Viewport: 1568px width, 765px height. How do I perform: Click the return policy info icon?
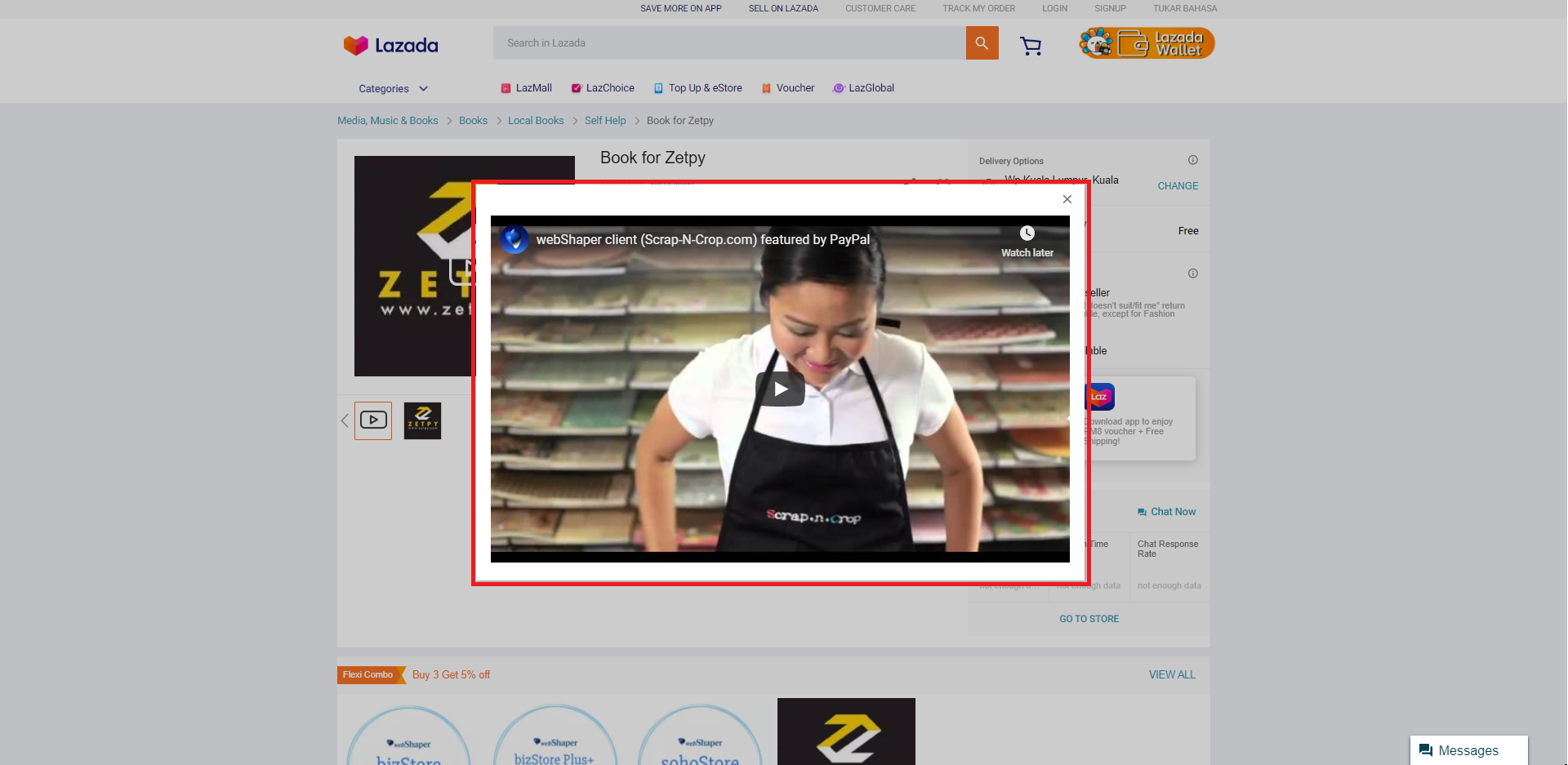click(1193, 274)
